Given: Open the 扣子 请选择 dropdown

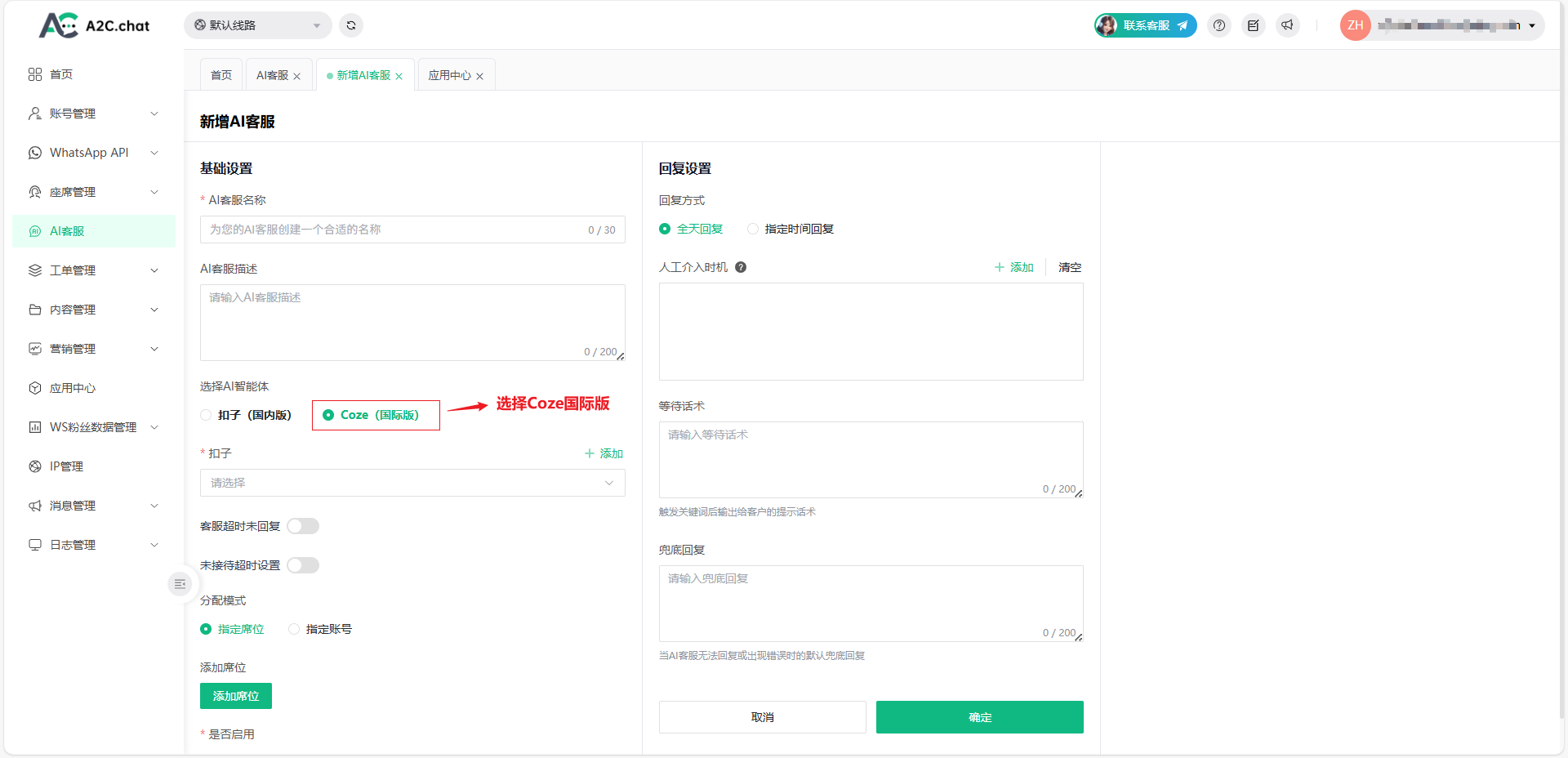Looking at the screenshot, I should pos(412,483).
